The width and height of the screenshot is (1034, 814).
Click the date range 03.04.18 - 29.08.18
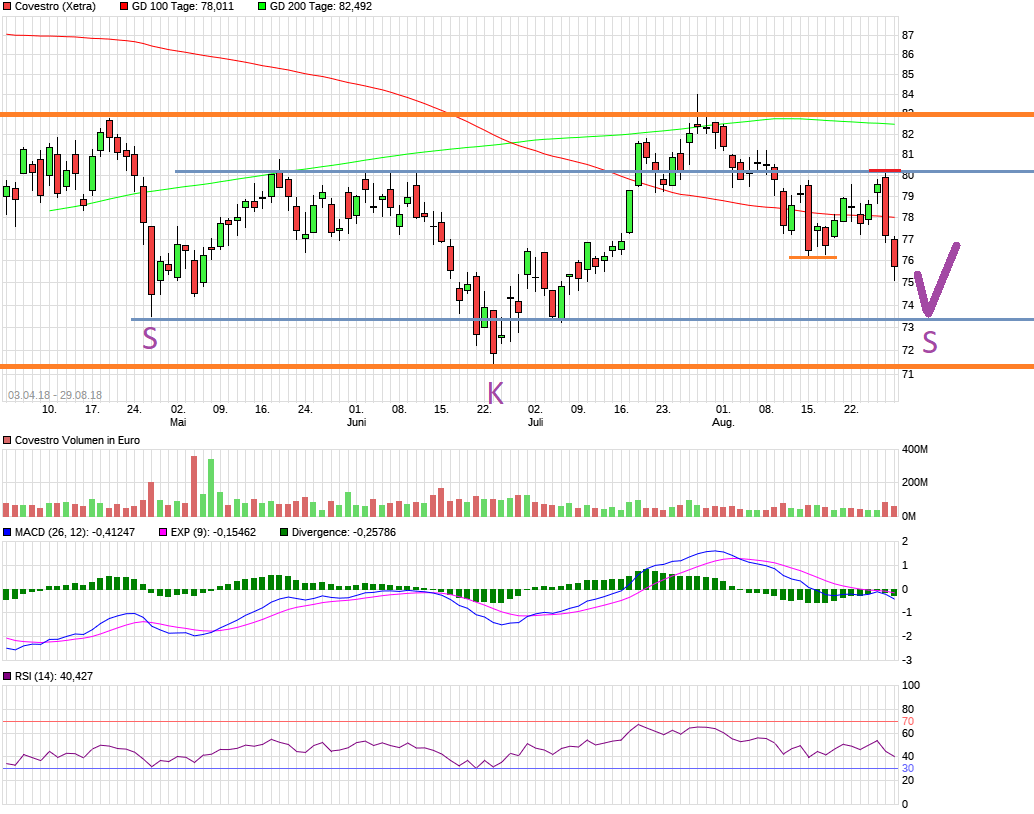click(55, 395)
